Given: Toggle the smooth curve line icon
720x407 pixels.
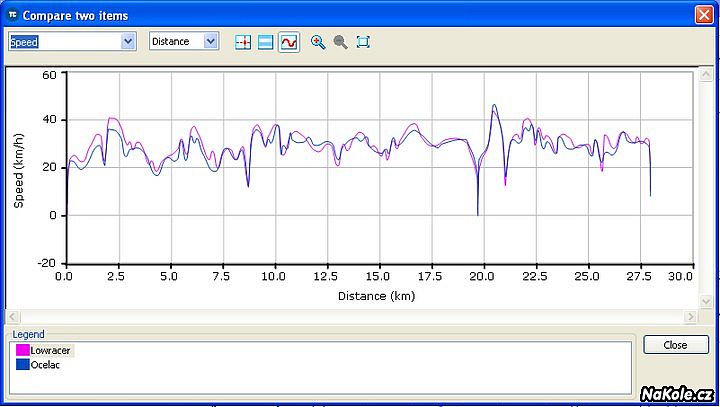Looking at the screenshot, I should 288,42.
